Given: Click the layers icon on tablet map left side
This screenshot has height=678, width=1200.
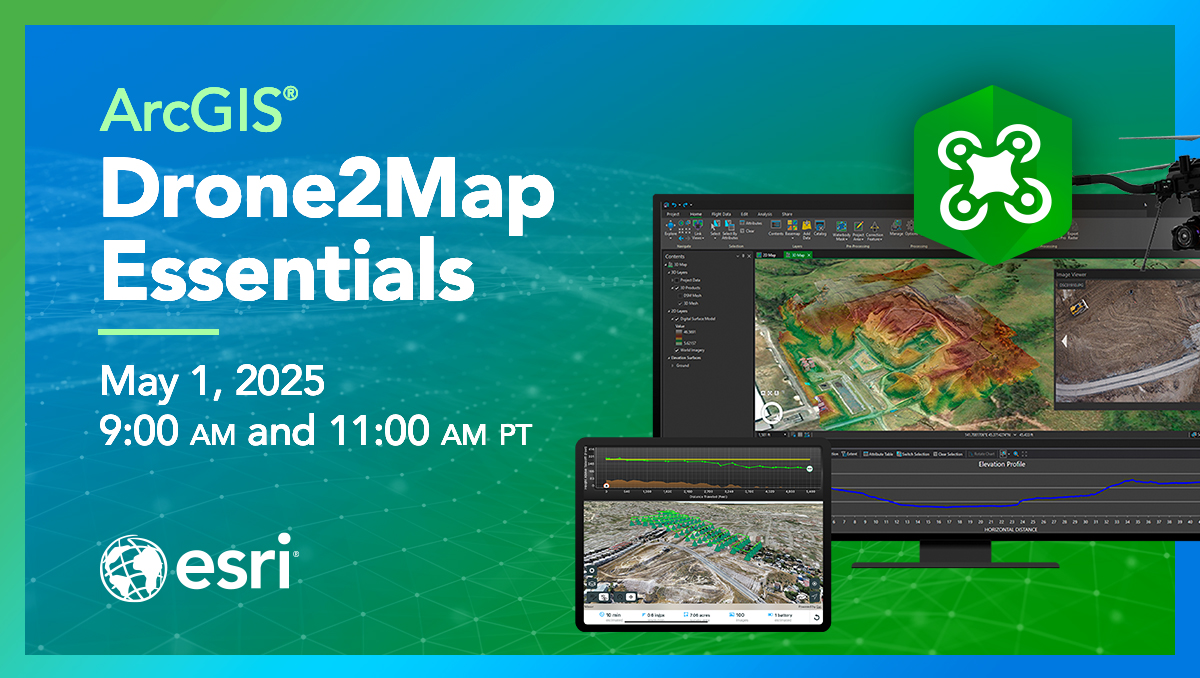Looking at the screenshot, I should click(x=591, y=583).
